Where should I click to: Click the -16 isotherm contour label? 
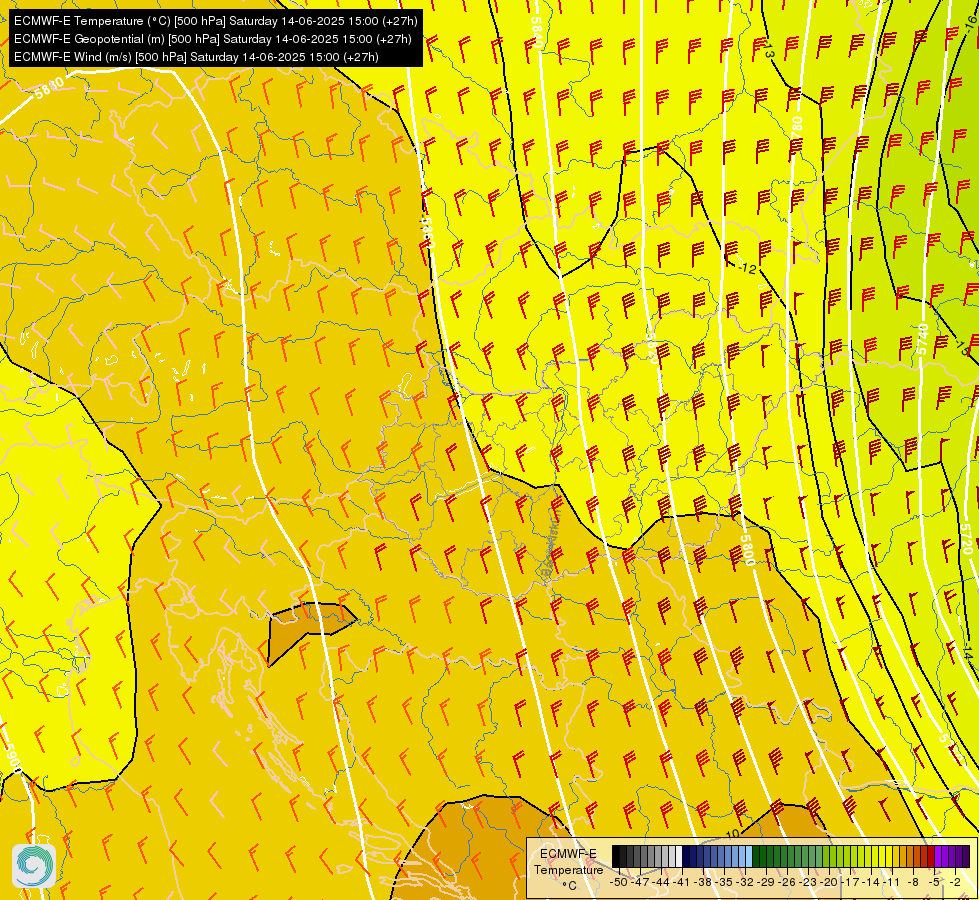pos(970,22)
